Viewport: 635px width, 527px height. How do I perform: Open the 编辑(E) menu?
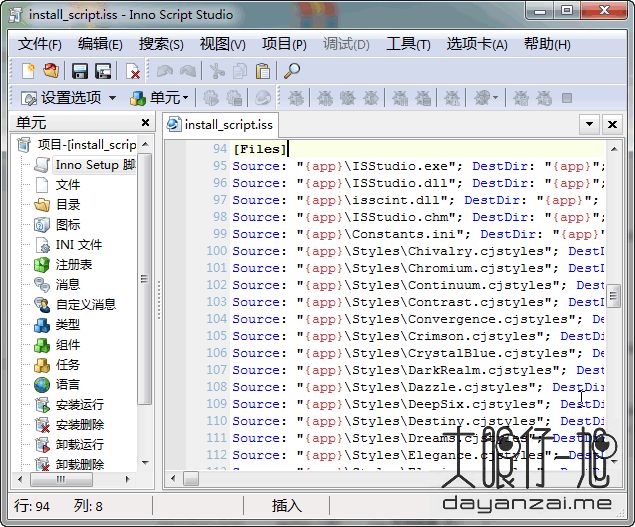pos(100,44)
